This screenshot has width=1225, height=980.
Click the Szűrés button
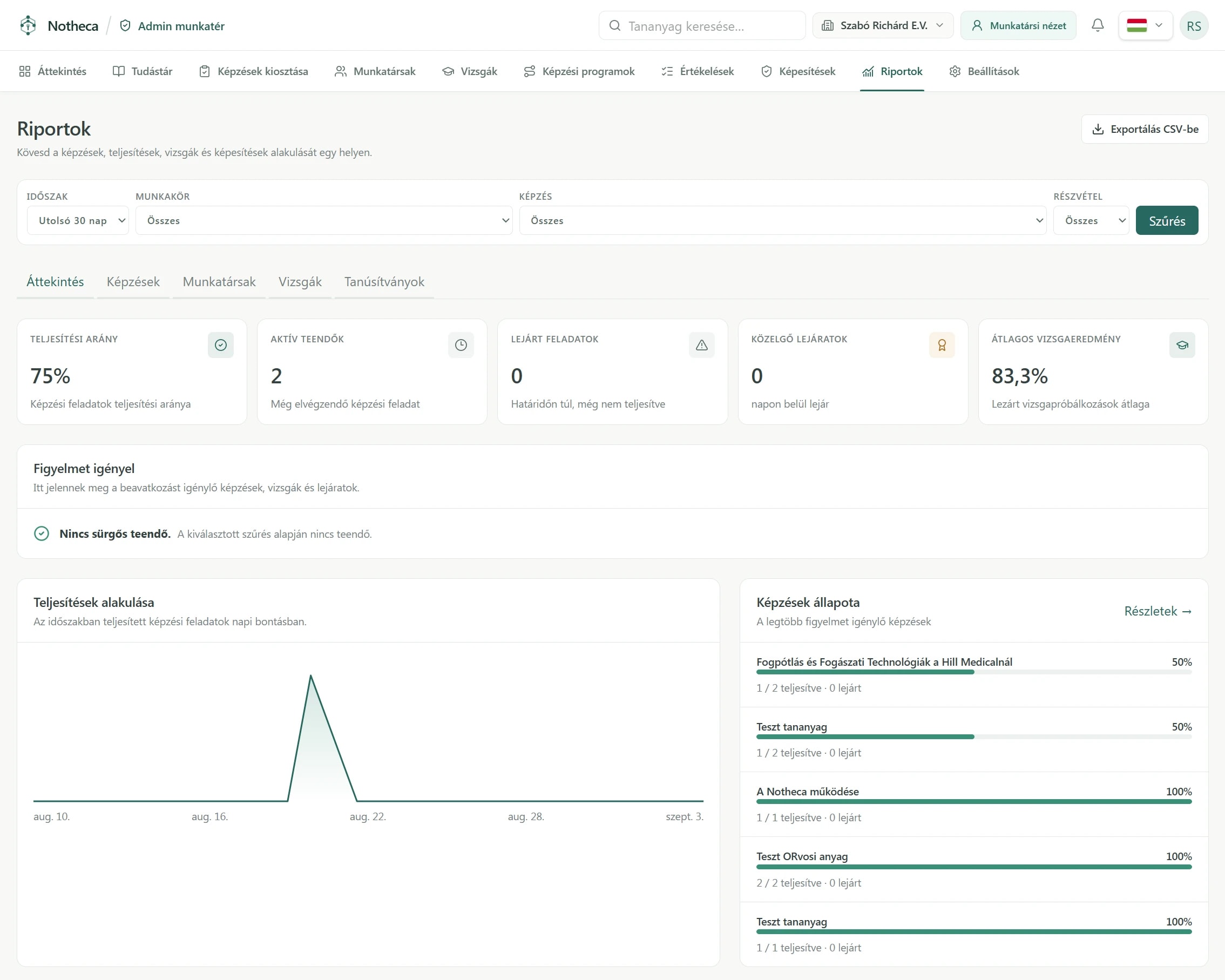click(x=1167, y=220)
